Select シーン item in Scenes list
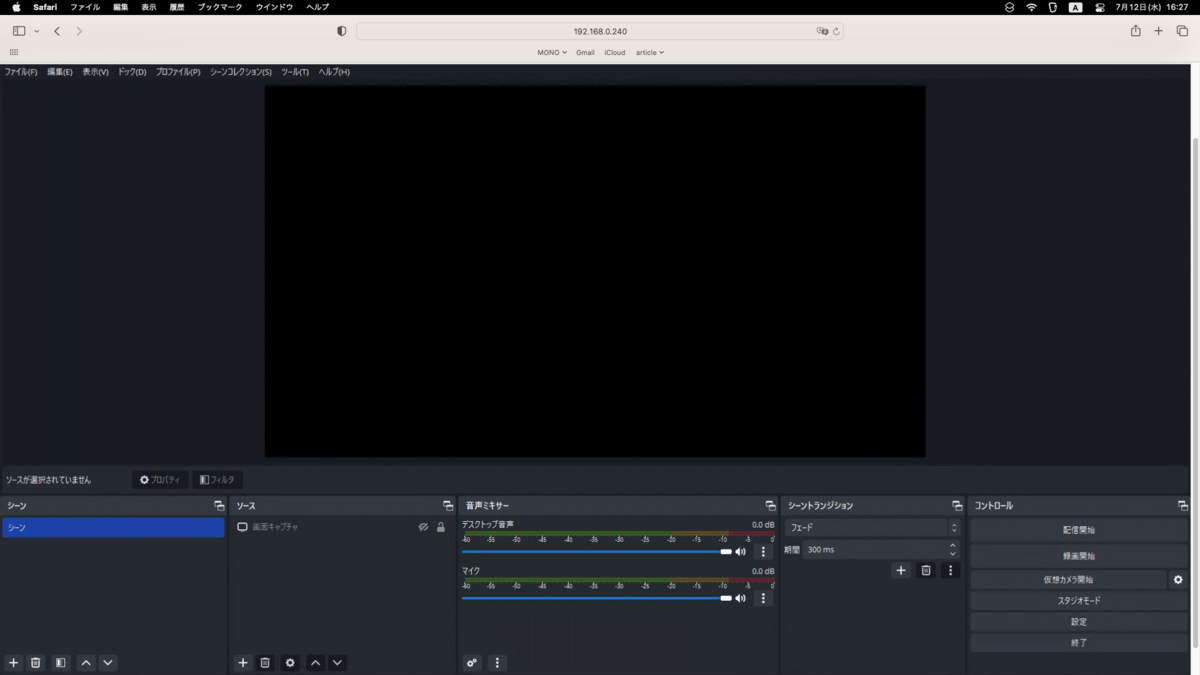The width and height of the screenshot is (1200, 675). pyautogui.click(x=113, y=527)
